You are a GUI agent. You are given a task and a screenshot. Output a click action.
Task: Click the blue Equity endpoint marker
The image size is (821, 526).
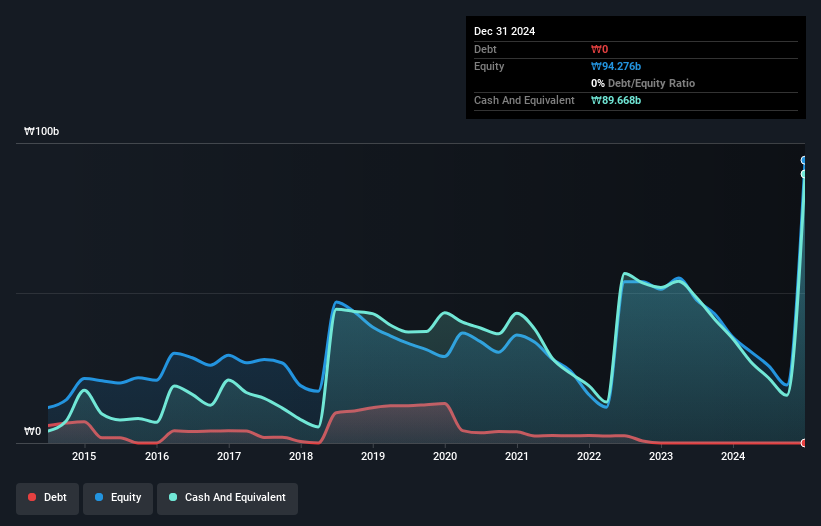click(x=804, y=160)
